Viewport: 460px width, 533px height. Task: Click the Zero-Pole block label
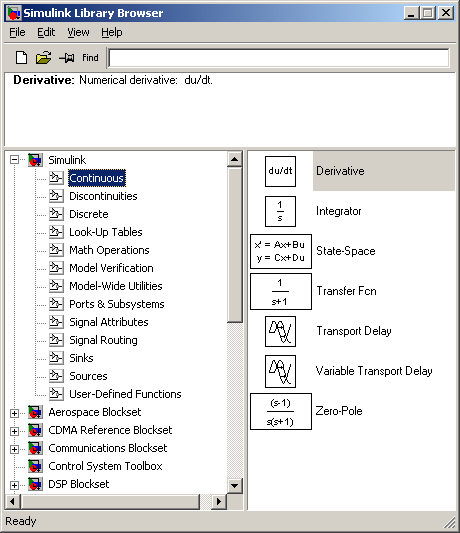(x=339, y=411)
